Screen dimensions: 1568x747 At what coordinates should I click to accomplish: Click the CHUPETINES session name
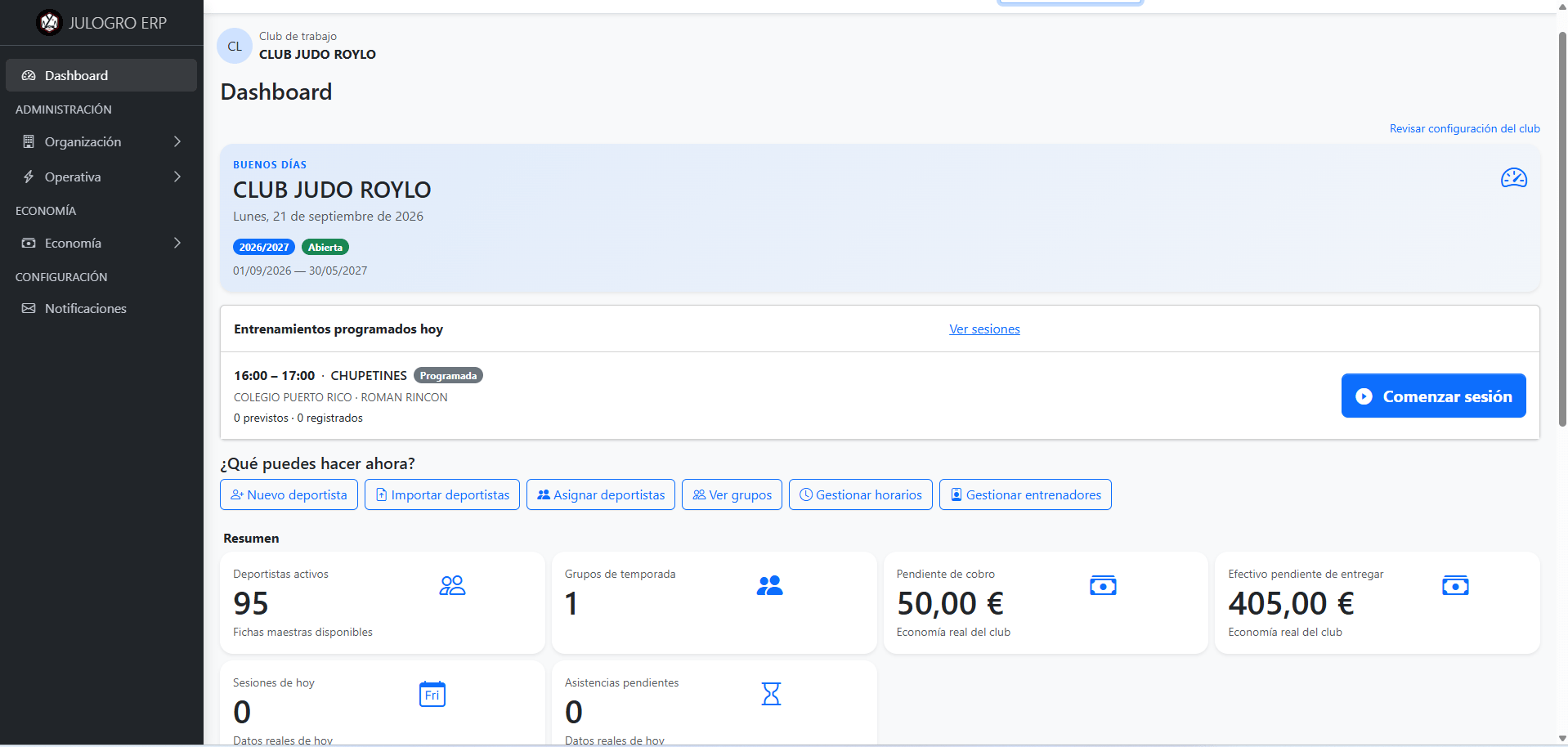tap(369, 375)
